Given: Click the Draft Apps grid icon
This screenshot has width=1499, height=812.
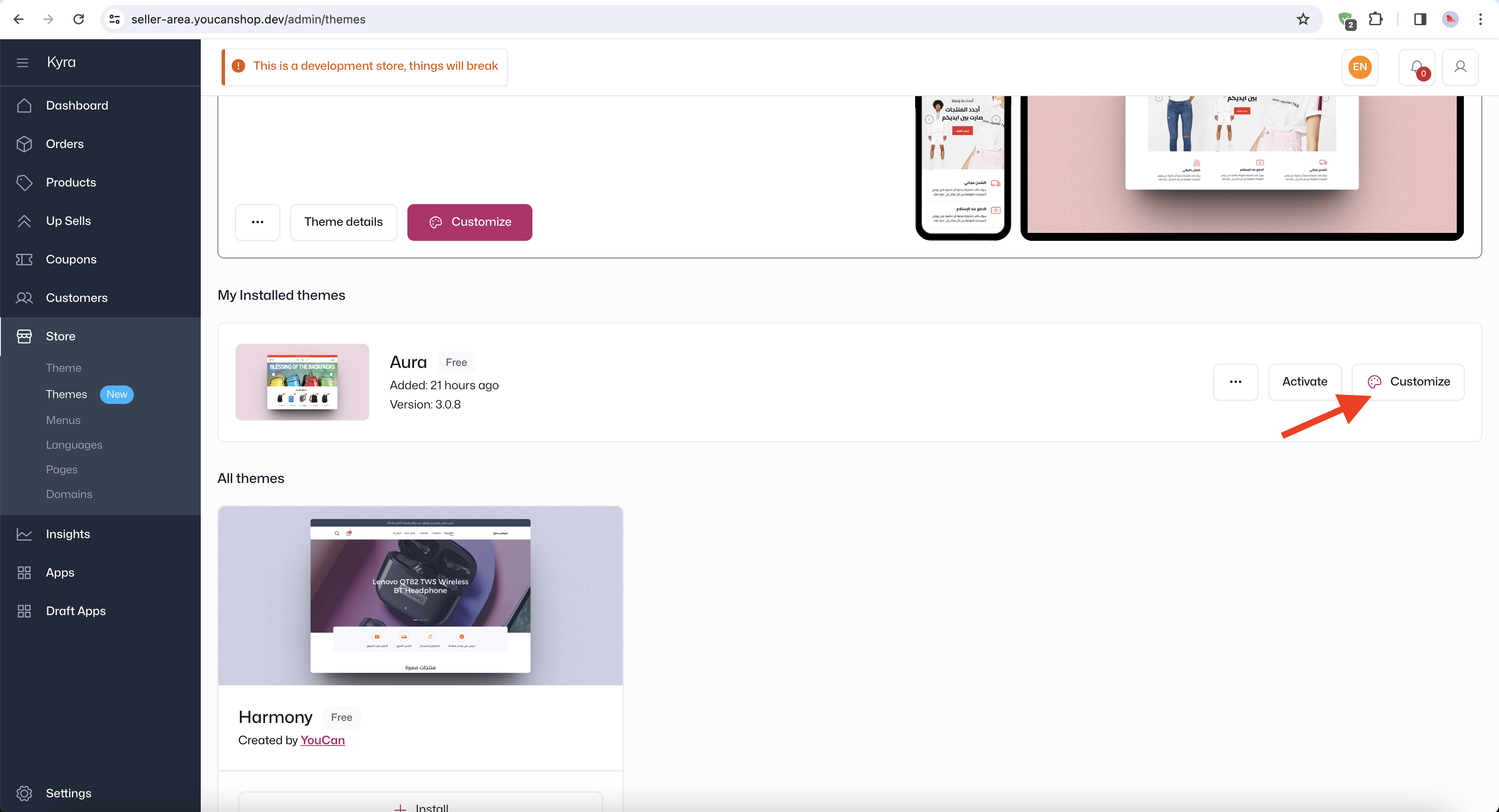Looking at the screenshot, I should coord(24,611).
